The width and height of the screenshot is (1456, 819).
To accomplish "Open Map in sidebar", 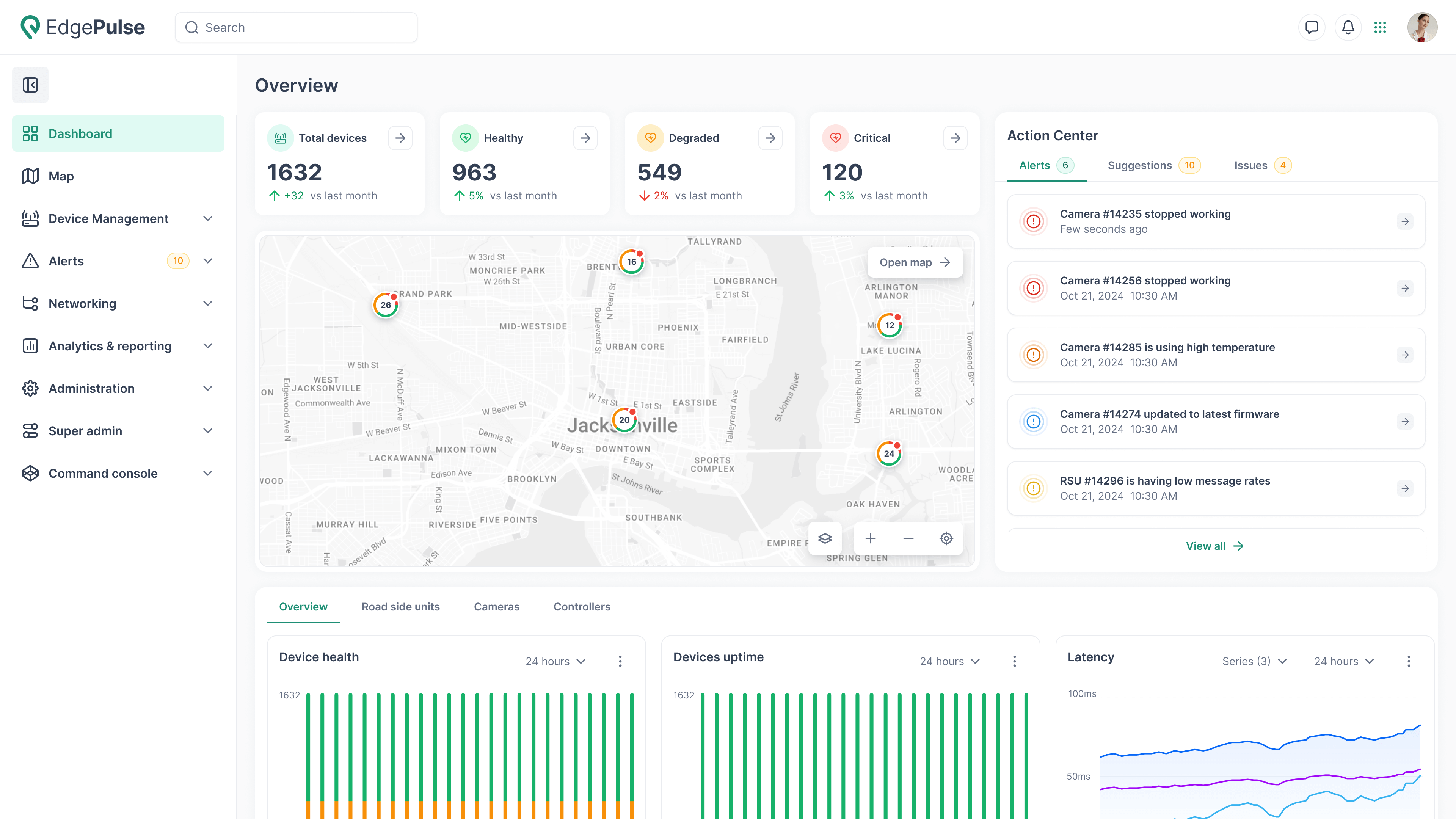I will point(118,176).
